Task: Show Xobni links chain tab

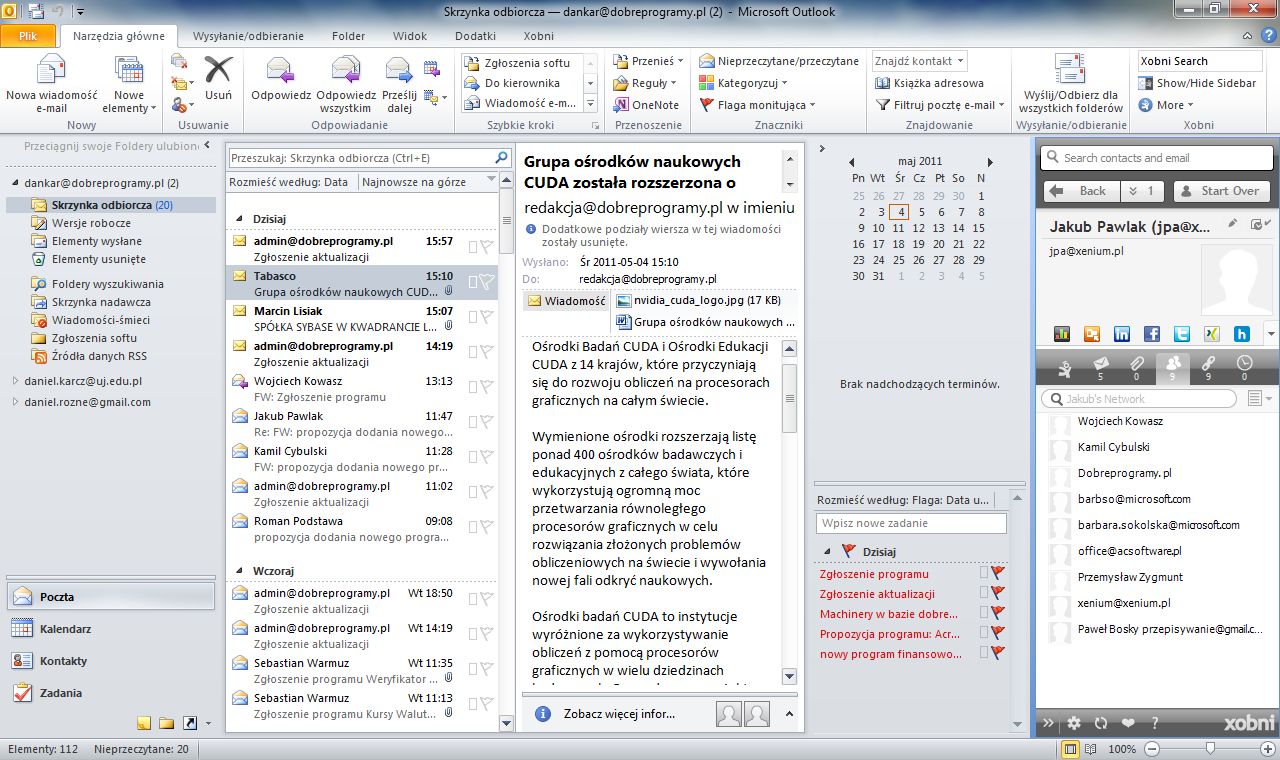Action: (x=1208, y=368)
